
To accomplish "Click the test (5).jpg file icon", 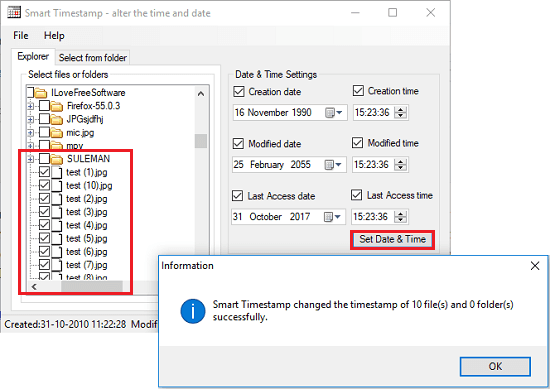I will [57, 238].
